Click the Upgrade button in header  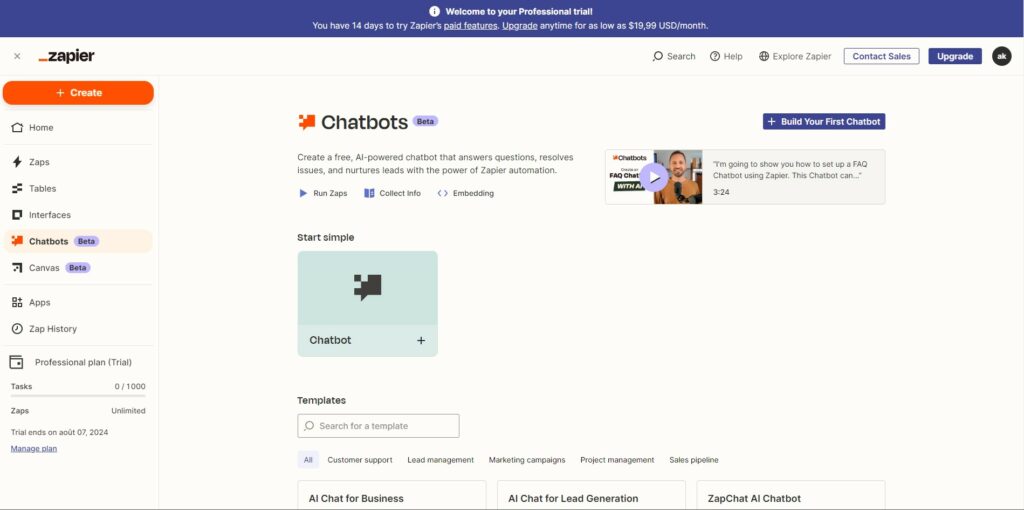[955, 56]
